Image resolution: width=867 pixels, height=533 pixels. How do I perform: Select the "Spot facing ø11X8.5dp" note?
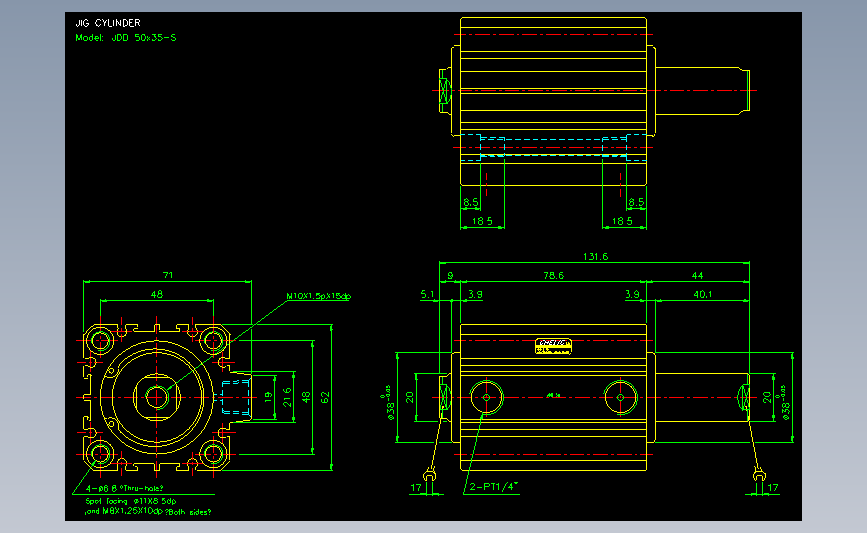tap(130, 501)
